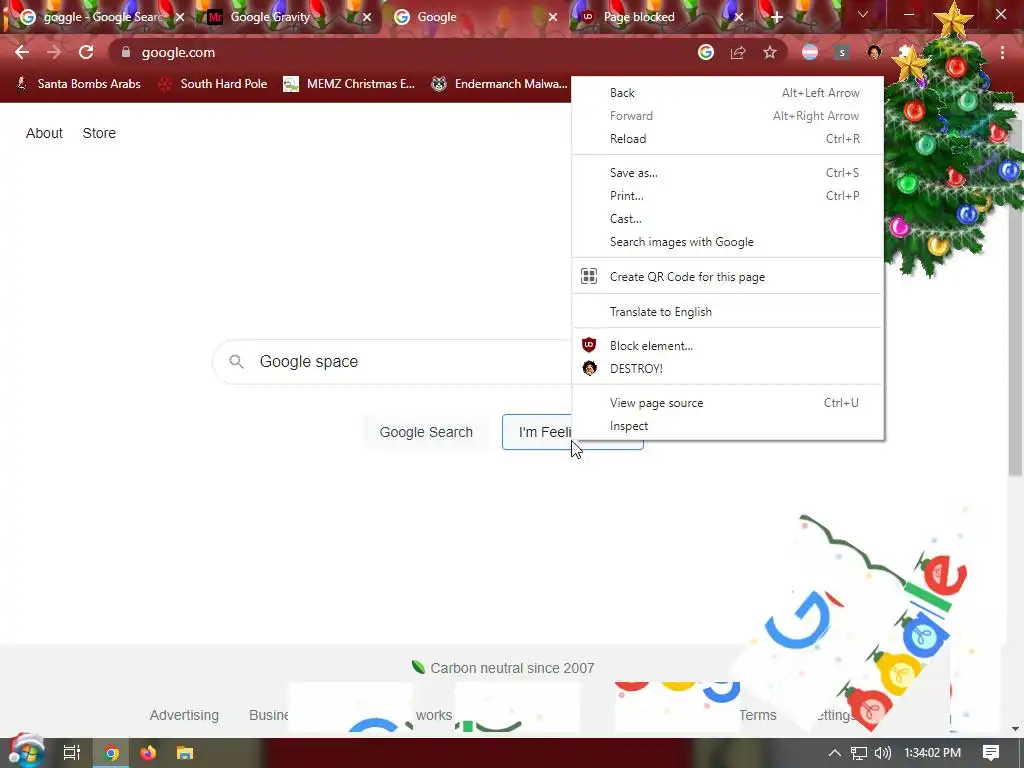
Task: Open the Terms footer link
Action: 758,715
